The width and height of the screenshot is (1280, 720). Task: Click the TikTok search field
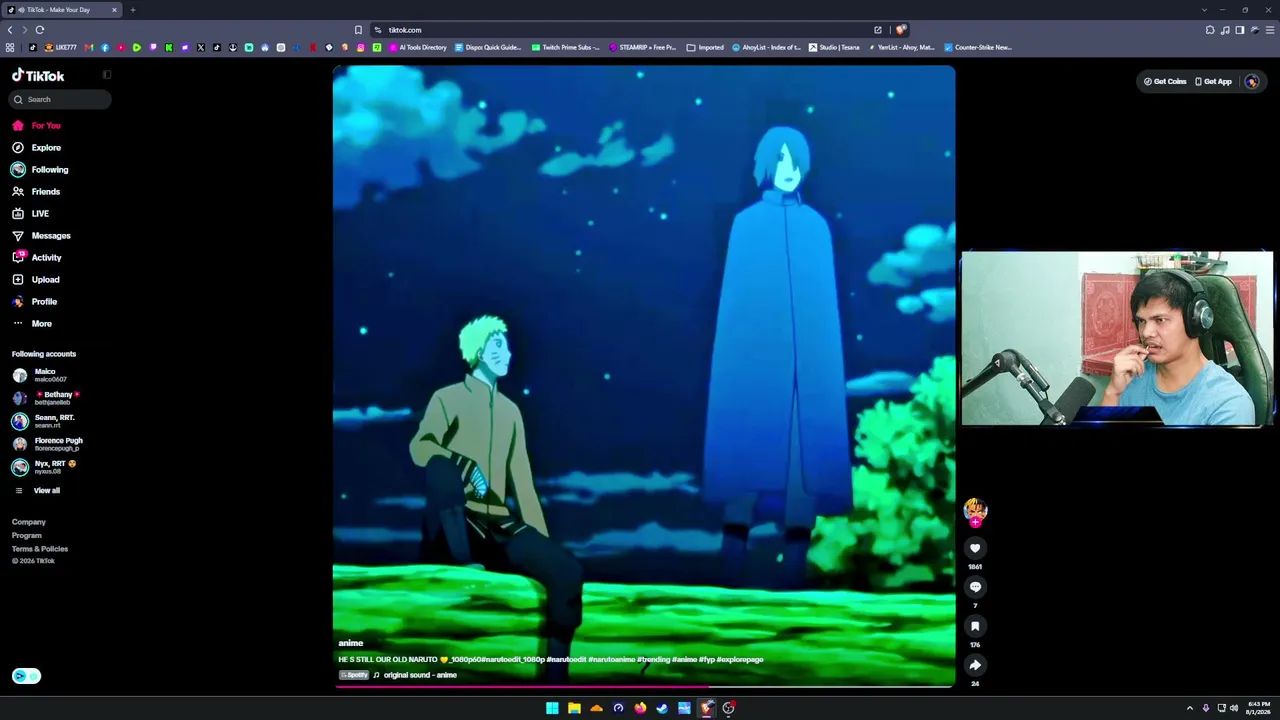61,99
